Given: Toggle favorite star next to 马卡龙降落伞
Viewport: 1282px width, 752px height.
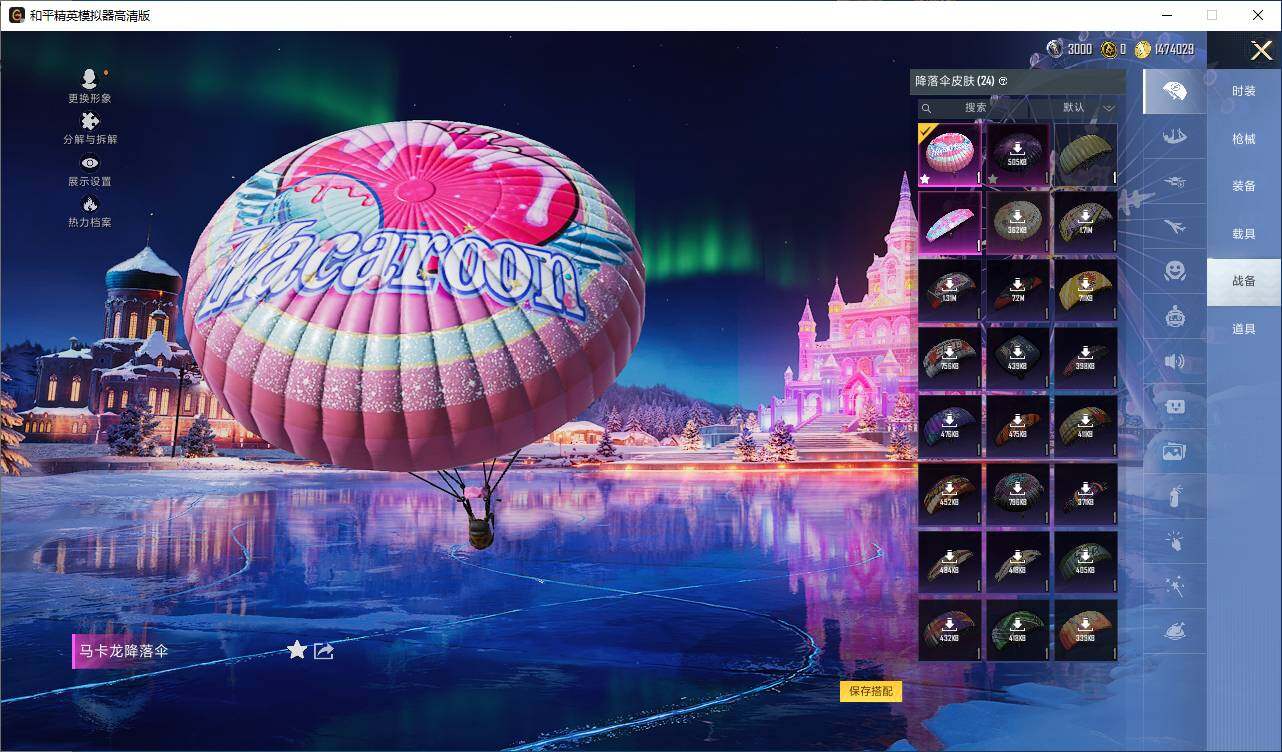Looking at the screenshot, I should point(297,651).
